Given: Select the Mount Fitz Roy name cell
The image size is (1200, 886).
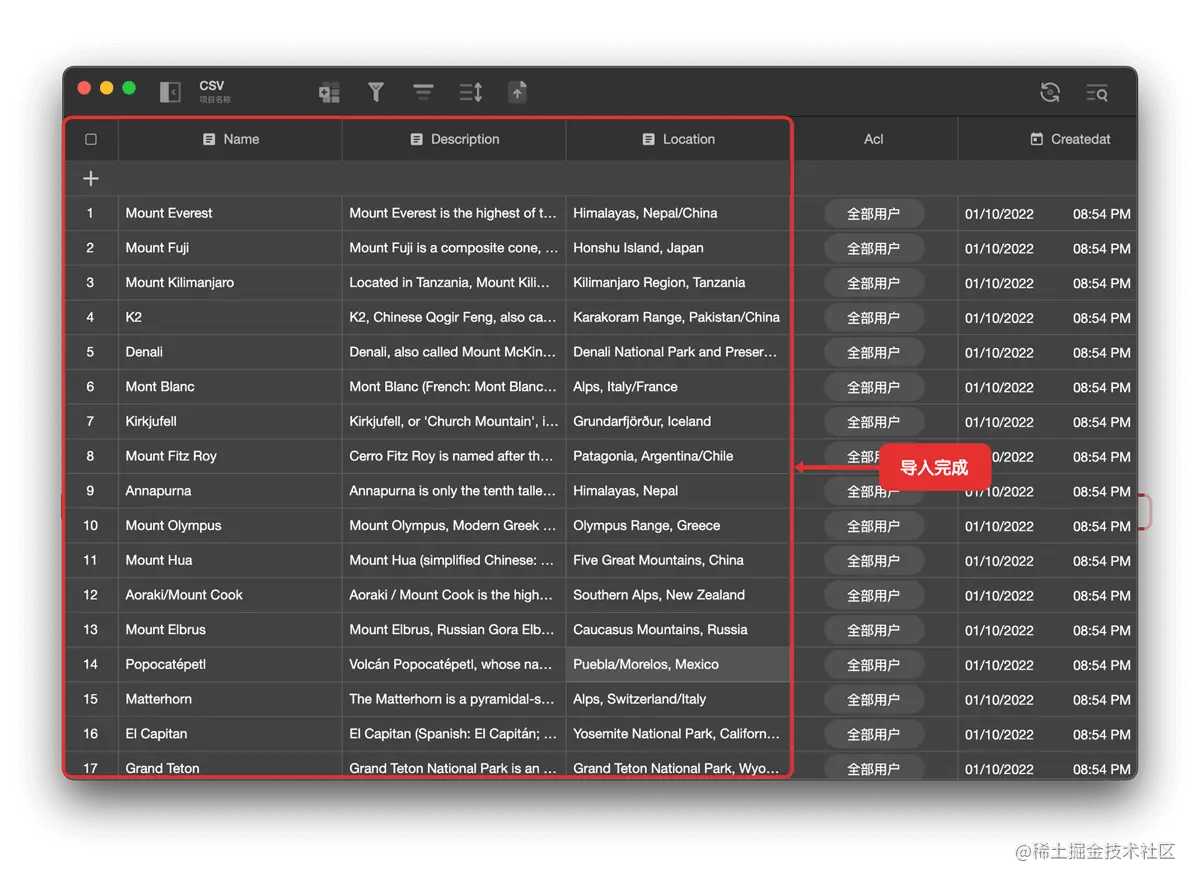Looking at the screenshot, I should 230,456.
